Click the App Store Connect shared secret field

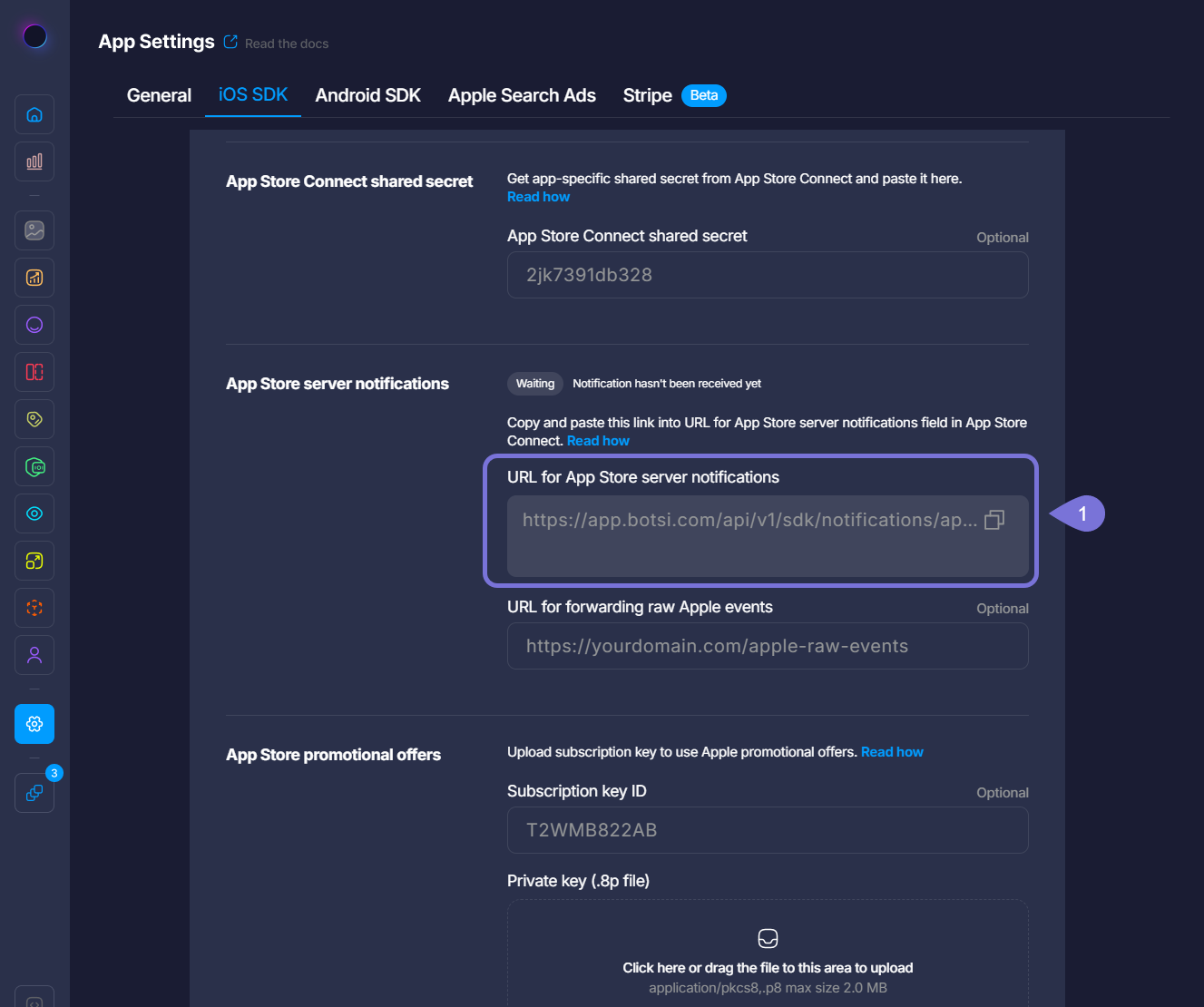point(767,275)
